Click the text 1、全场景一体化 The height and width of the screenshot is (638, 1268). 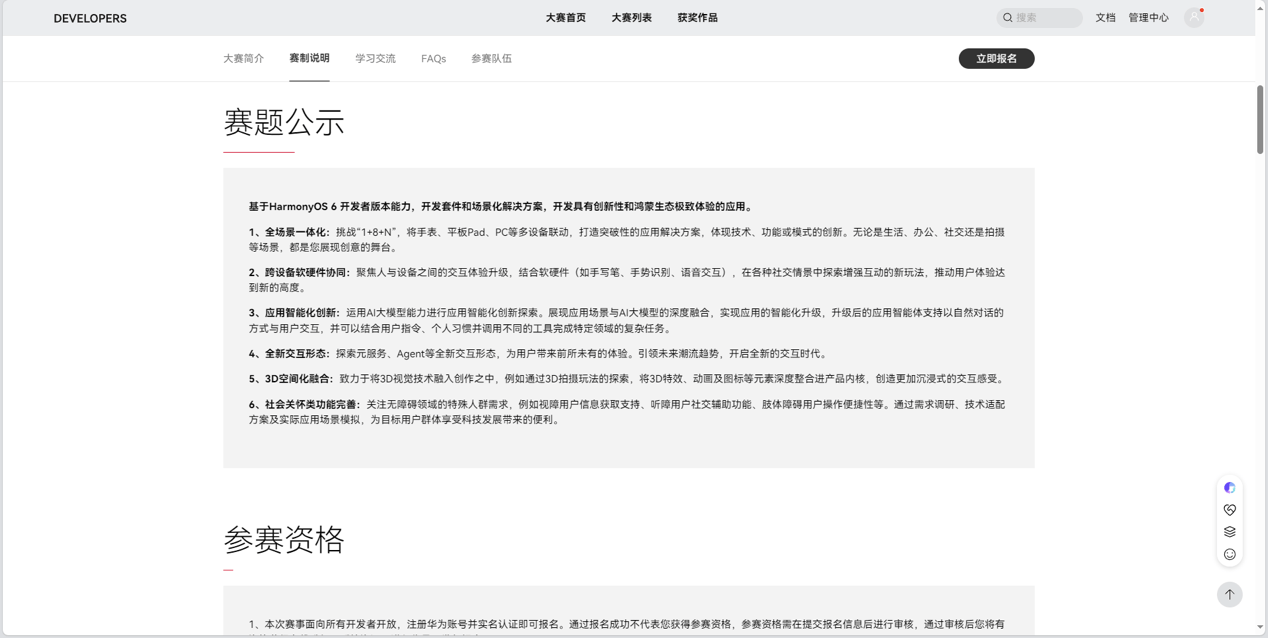(289, 232)
